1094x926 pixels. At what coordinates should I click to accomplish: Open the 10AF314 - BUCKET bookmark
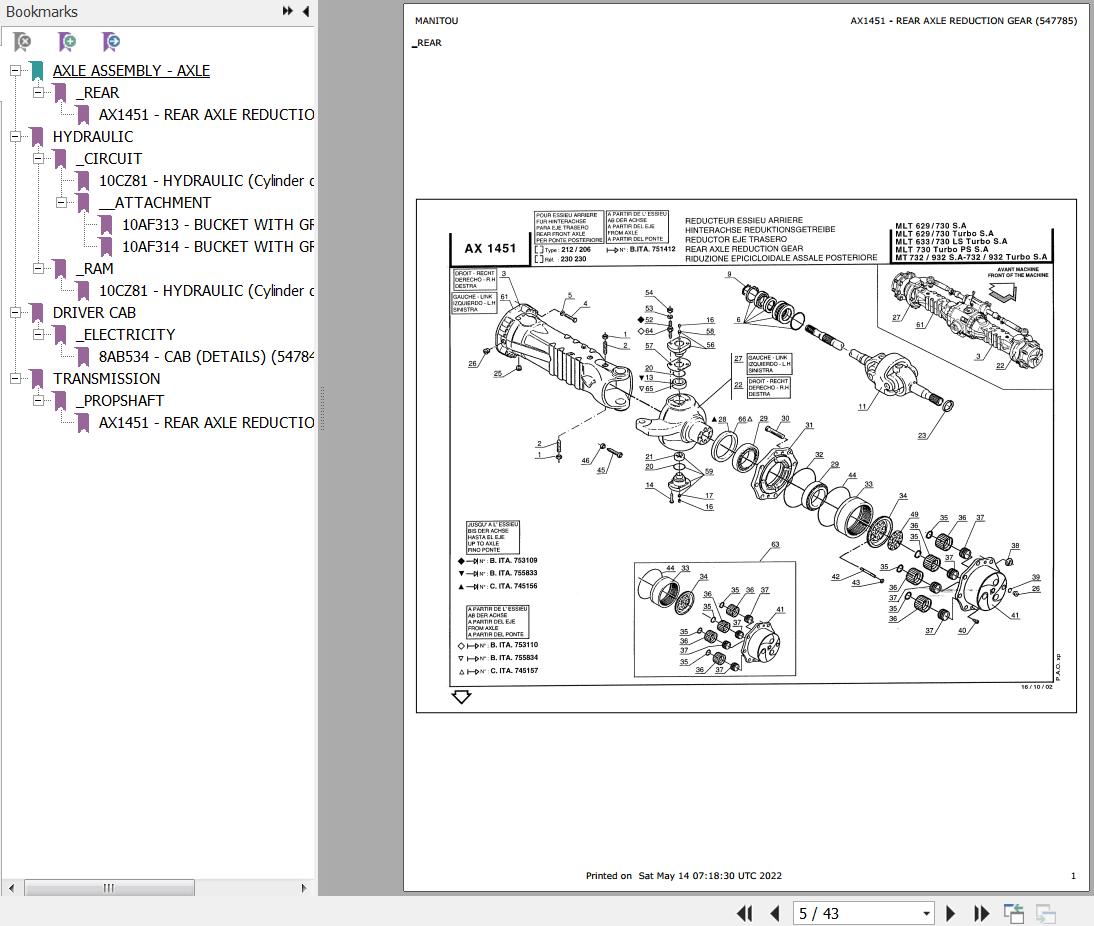(218, 246)
